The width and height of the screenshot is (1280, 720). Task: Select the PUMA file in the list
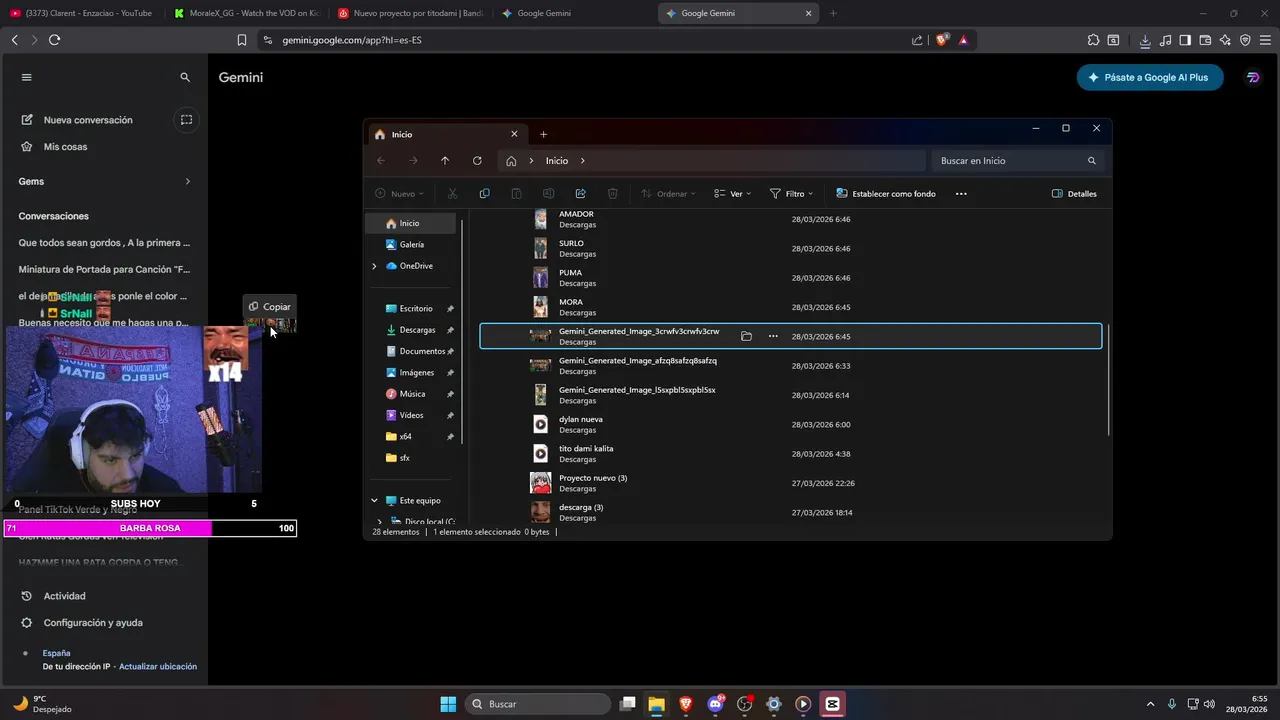tap(790, 278)
